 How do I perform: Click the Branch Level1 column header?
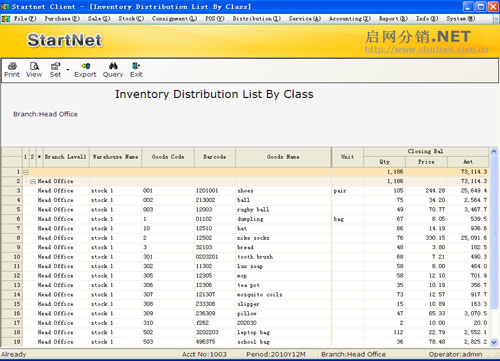[x=66, y=157]
